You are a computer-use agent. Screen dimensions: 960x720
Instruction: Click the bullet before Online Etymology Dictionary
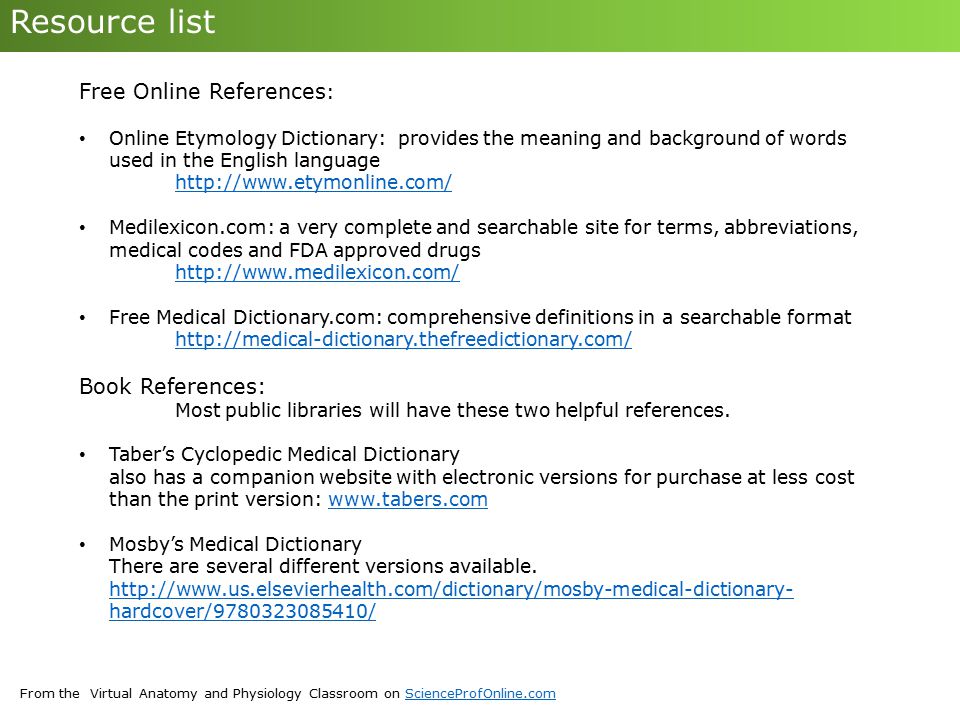click(x=82, y=139)
